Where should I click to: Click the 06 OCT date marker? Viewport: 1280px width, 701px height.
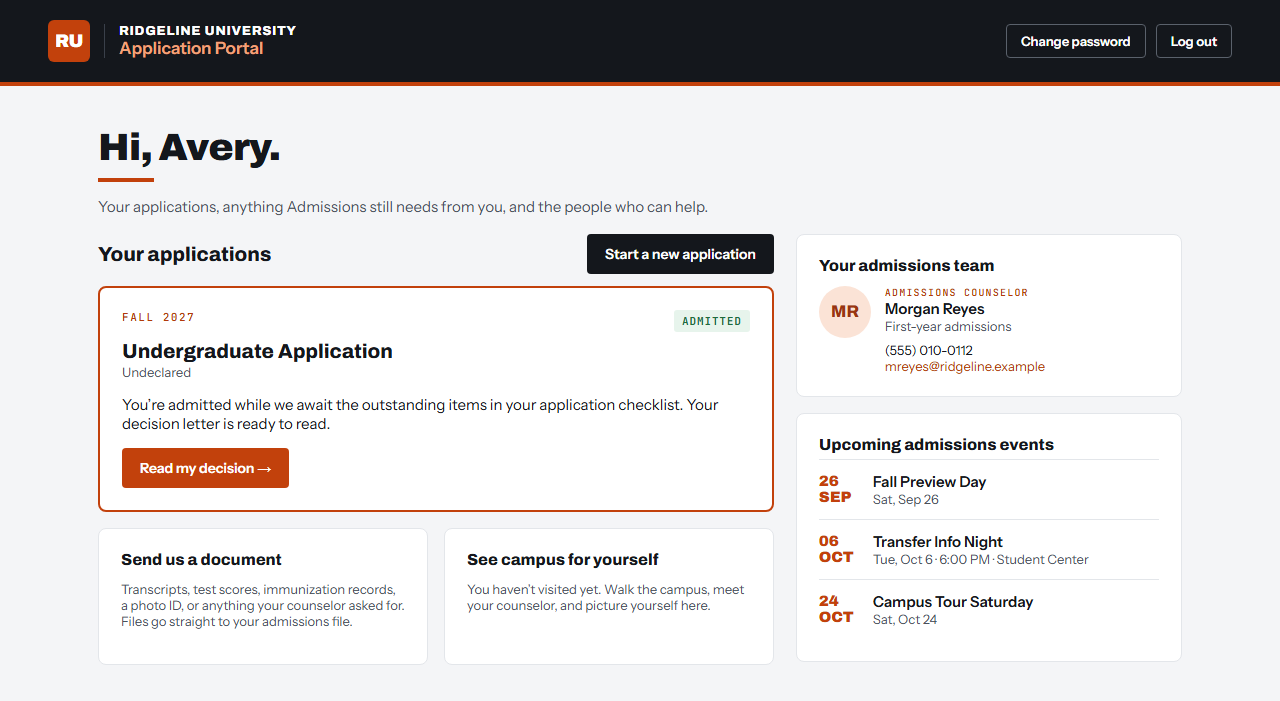pyautogui.click(x=836, y=549)
